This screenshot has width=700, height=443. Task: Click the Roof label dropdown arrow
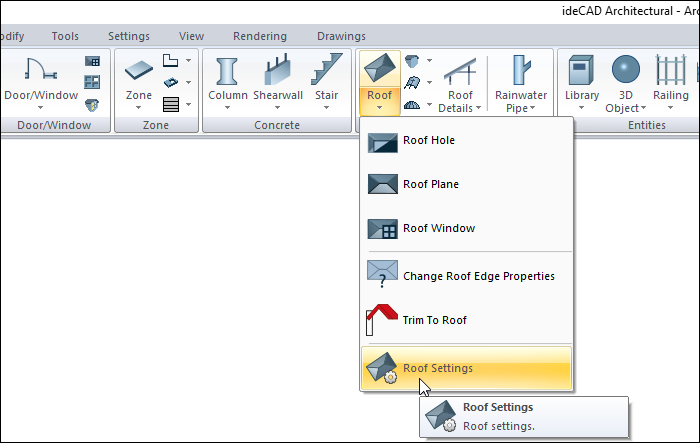[x=379, y=108]
